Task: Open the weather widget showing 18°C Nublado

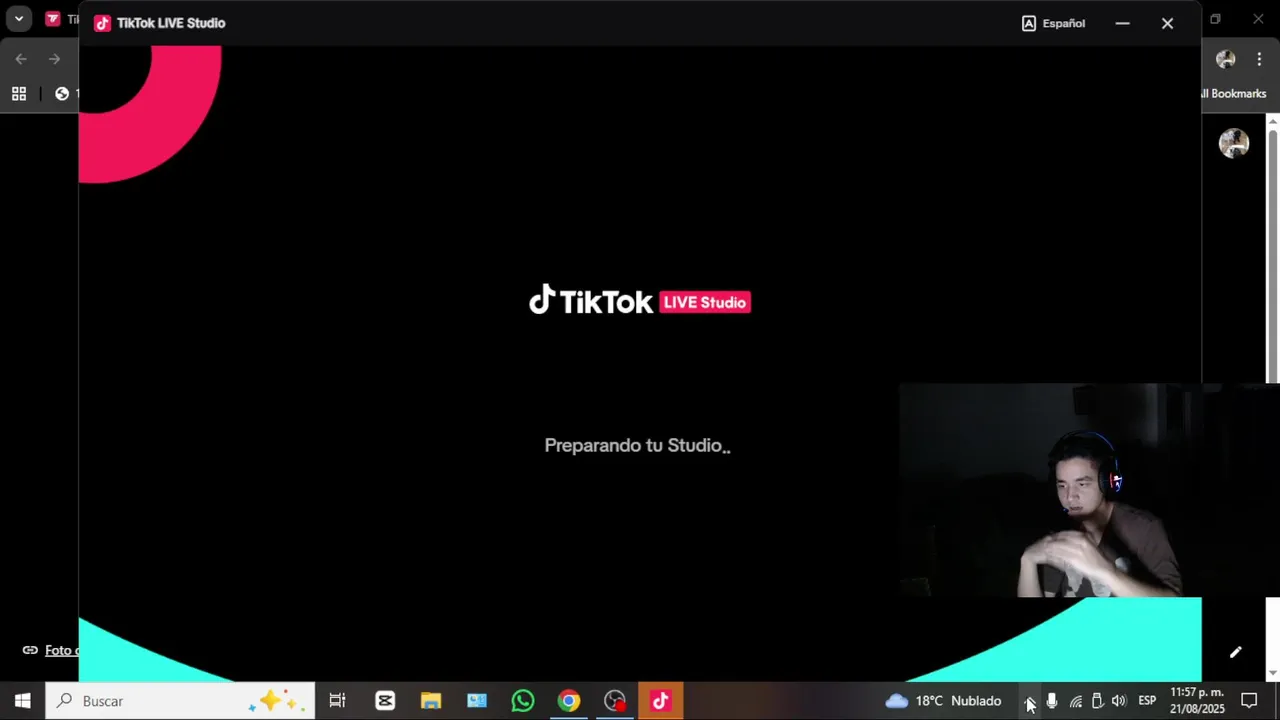Action: coord(944,701)
